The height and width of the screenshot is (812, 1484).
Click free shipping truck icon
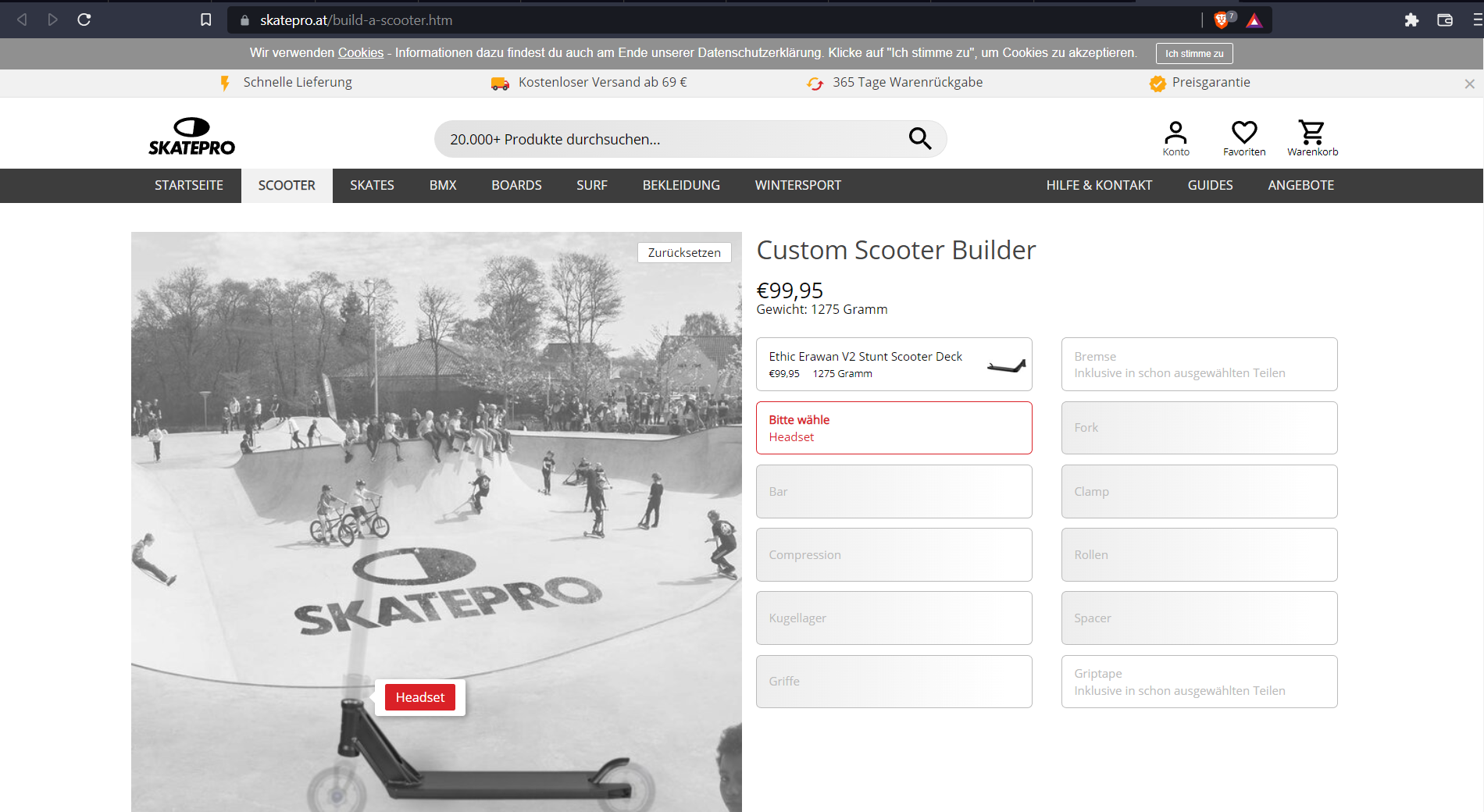pyautogui.click(x=500, y=84)
